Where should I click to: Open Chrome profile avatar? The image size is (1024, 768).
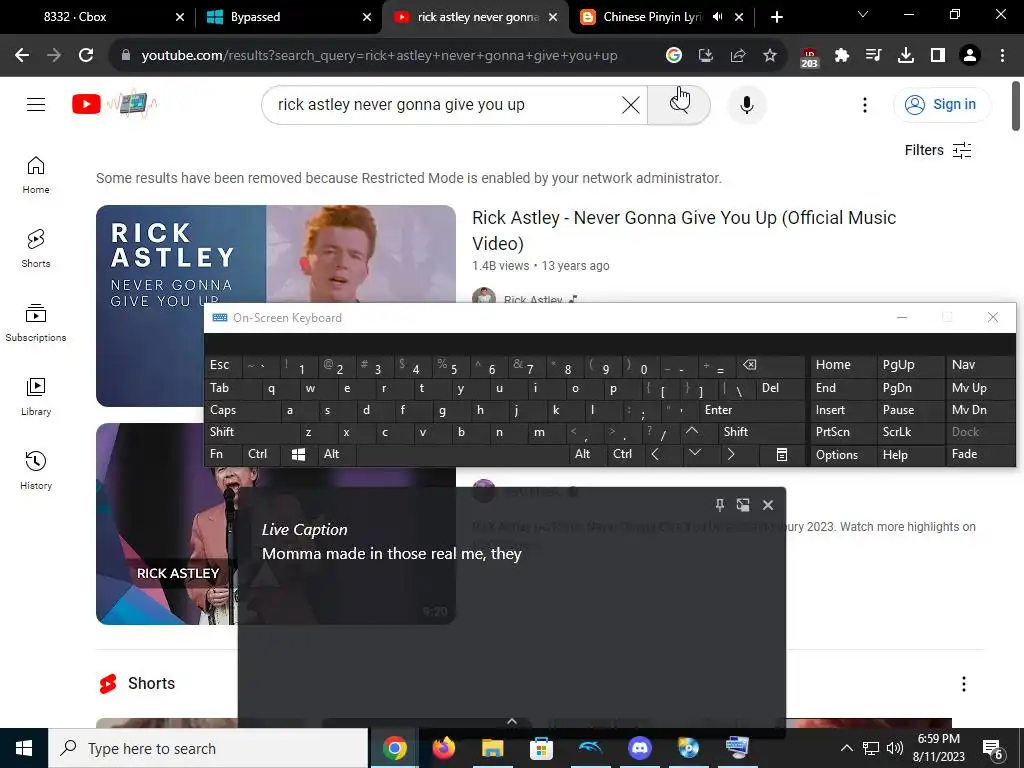(x=970, y=56)
